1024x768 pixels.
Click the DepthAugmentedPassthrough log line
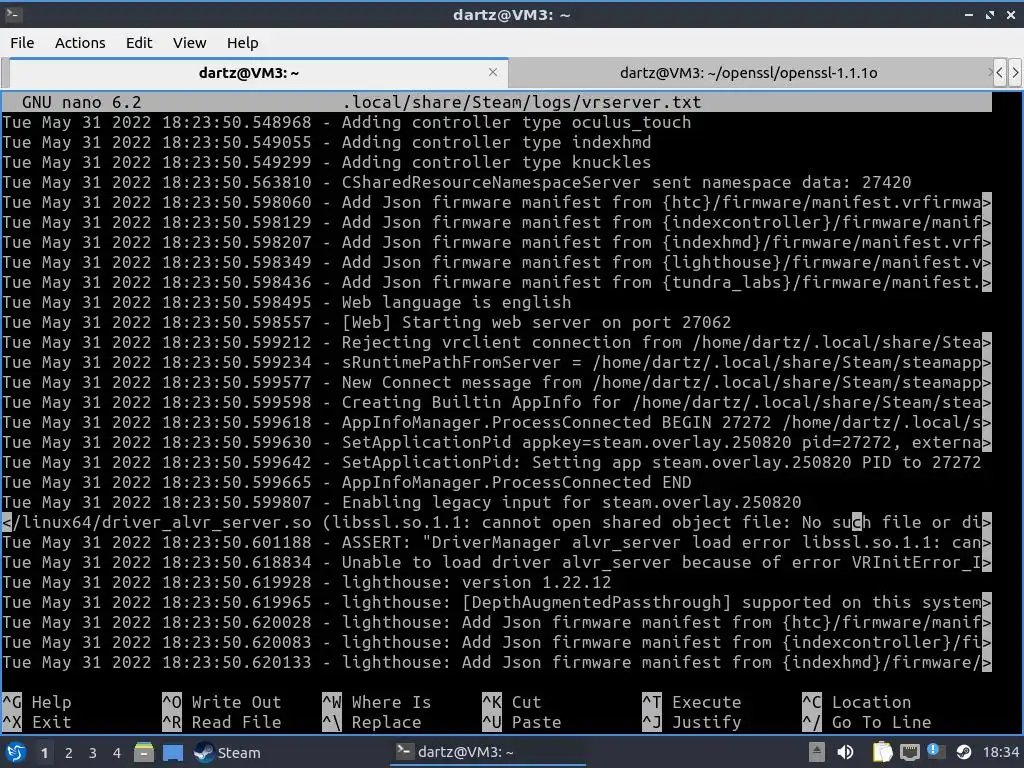coord(496,603)
